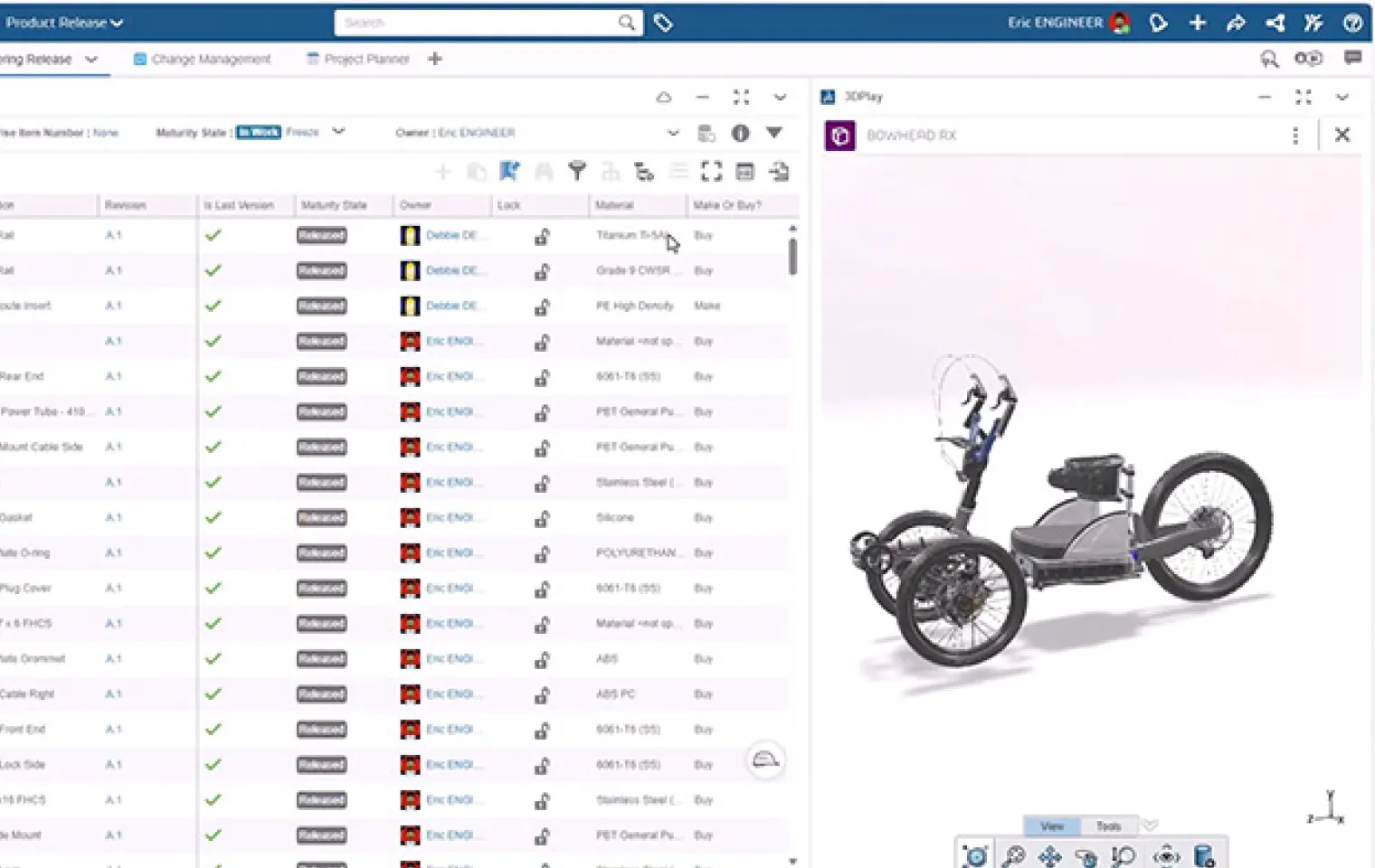The height and width of the screenshot is (868, 1375).
Task: Click the tag icon beside the search box
Action: pos(663,23)
